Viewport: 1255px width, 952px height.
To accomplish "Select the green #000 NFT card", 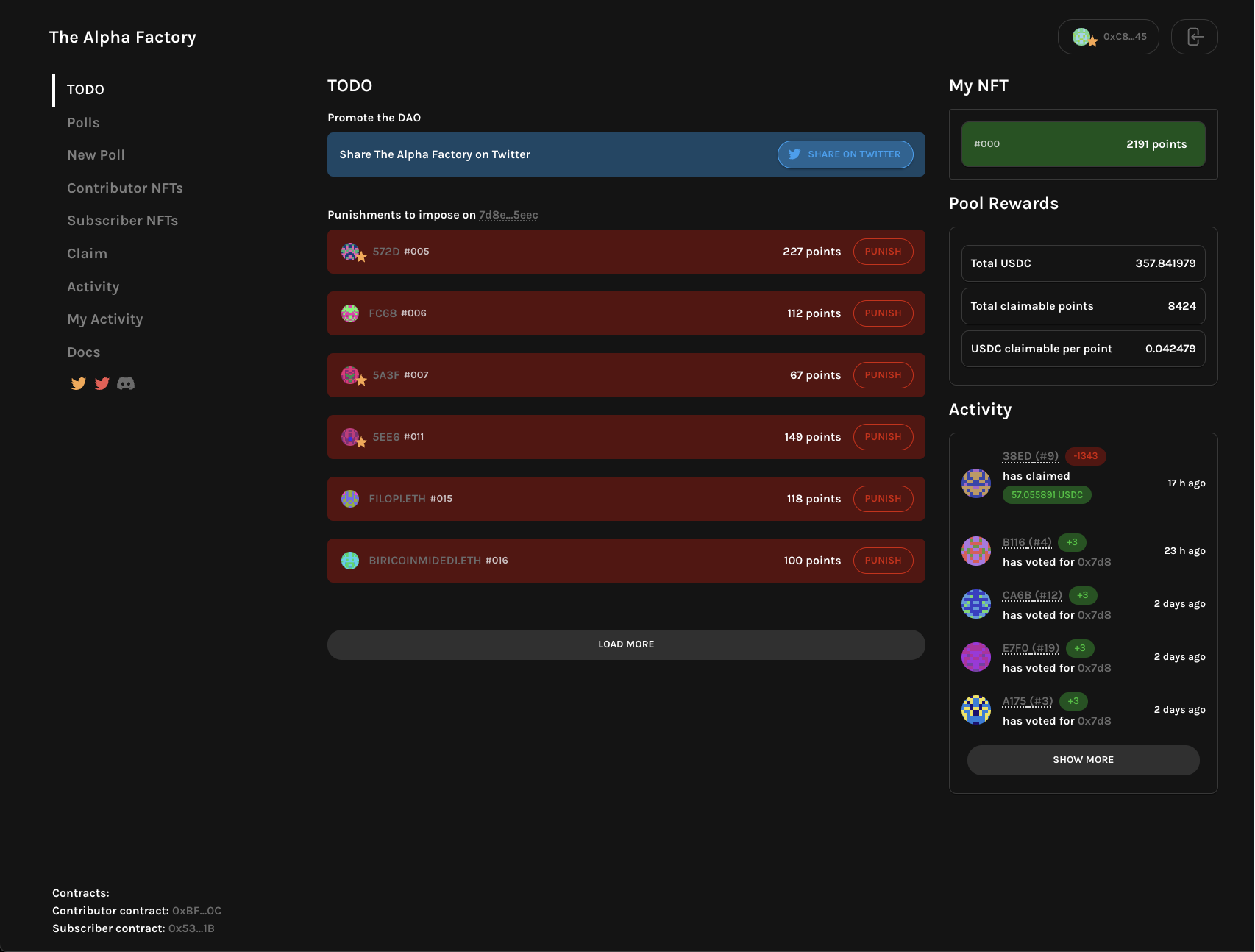I will pos(1083,144).
